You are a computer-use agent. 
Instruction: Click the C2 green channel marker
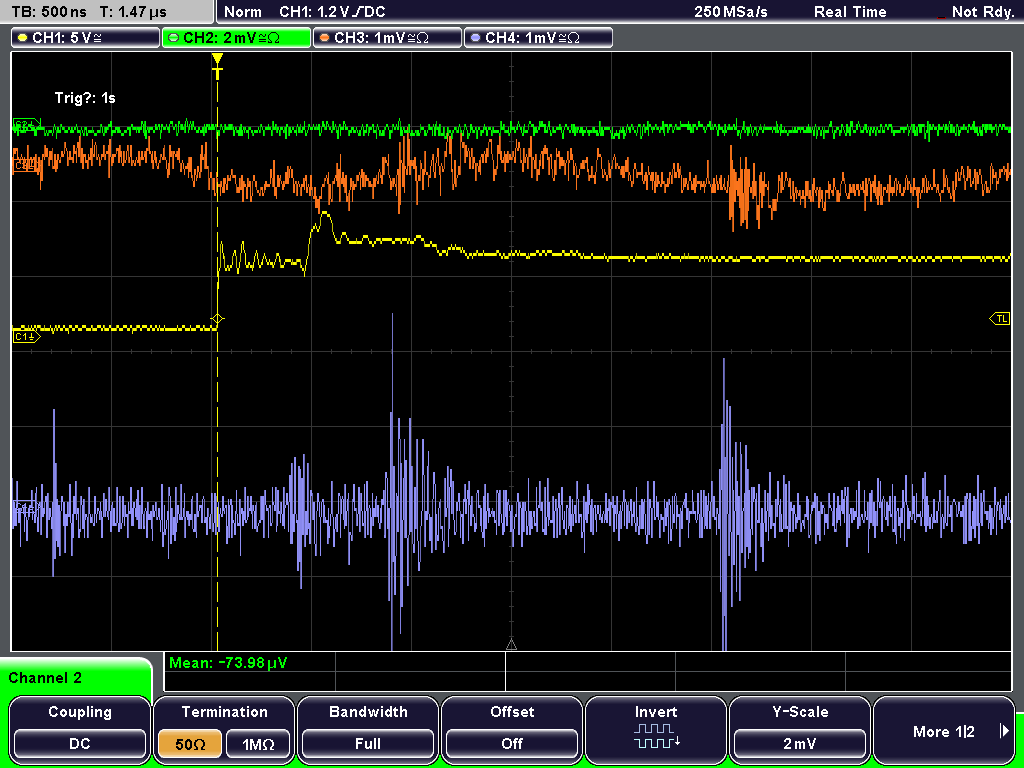(27, 124)
